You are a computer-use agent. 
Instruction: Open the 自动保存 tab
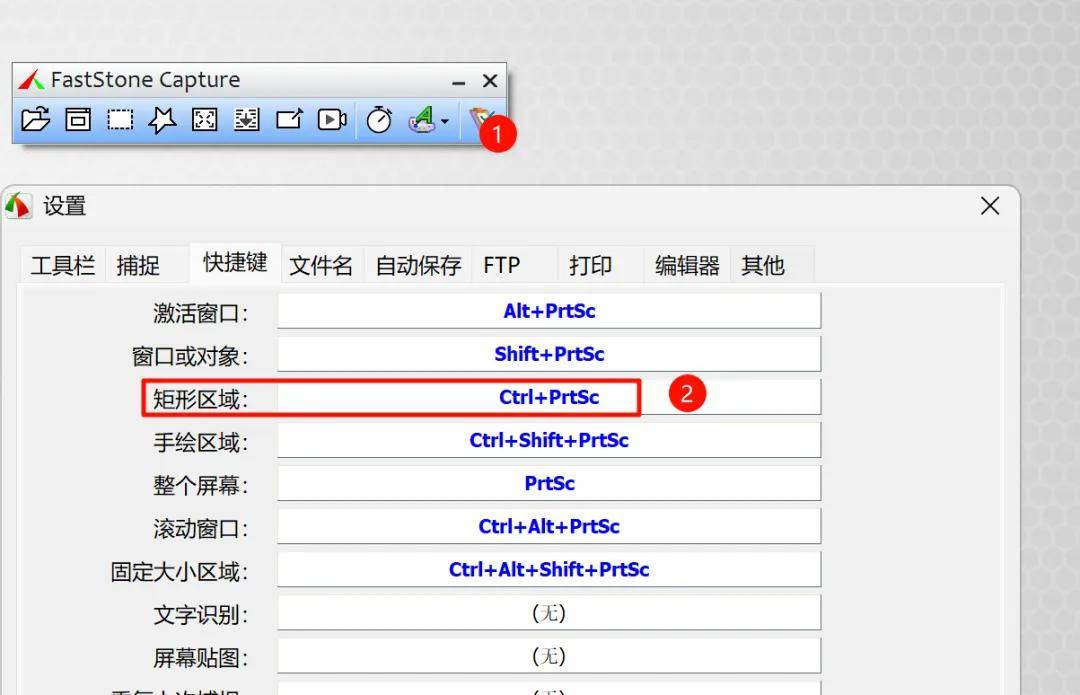pos(418,265)
